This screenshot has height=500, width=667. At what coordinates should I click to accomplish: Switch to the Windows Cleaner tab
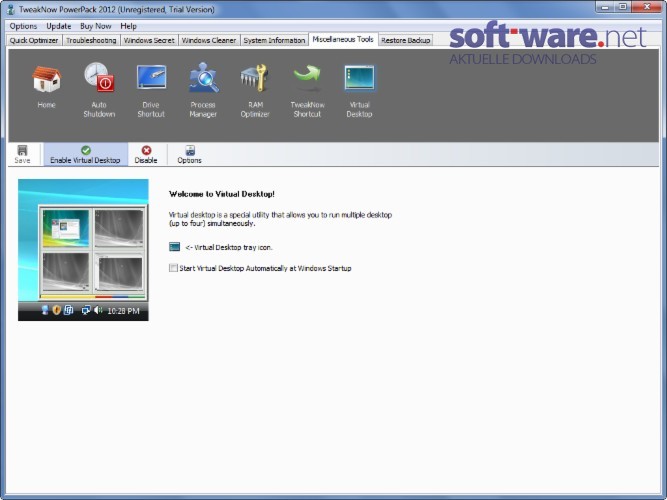209,40
